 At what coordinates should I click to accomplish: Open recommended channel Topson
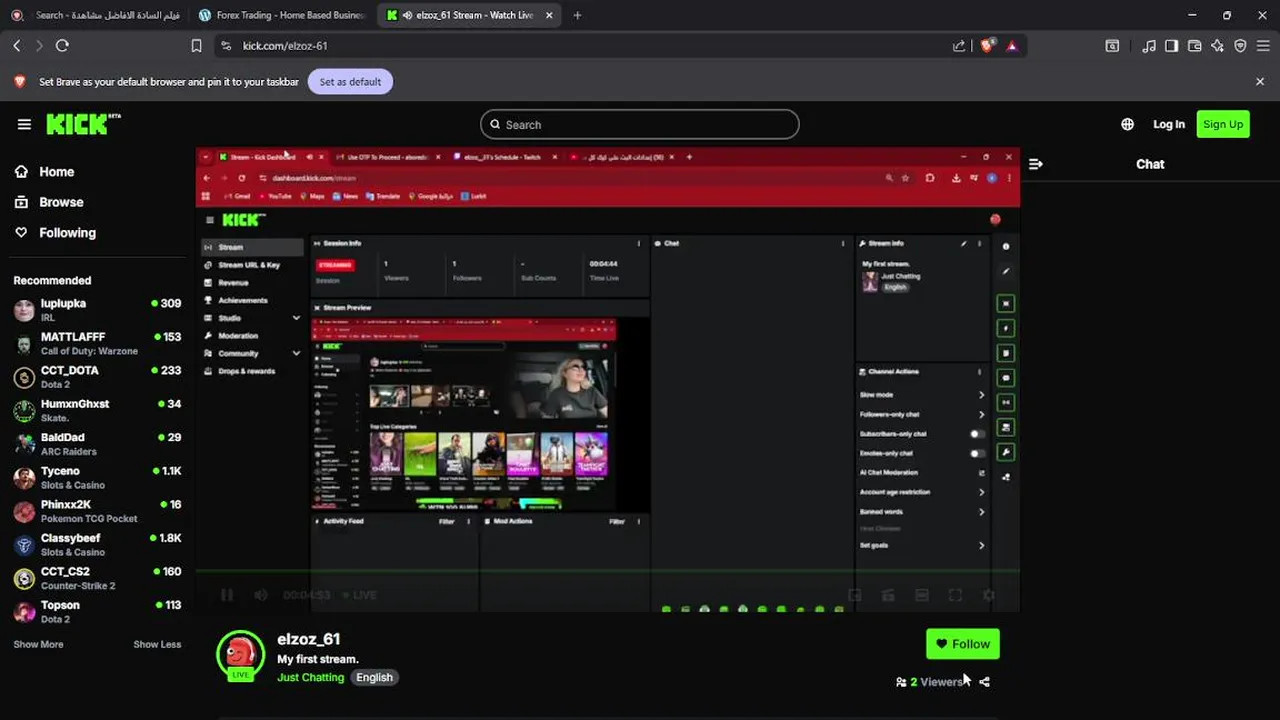(97, 612)
